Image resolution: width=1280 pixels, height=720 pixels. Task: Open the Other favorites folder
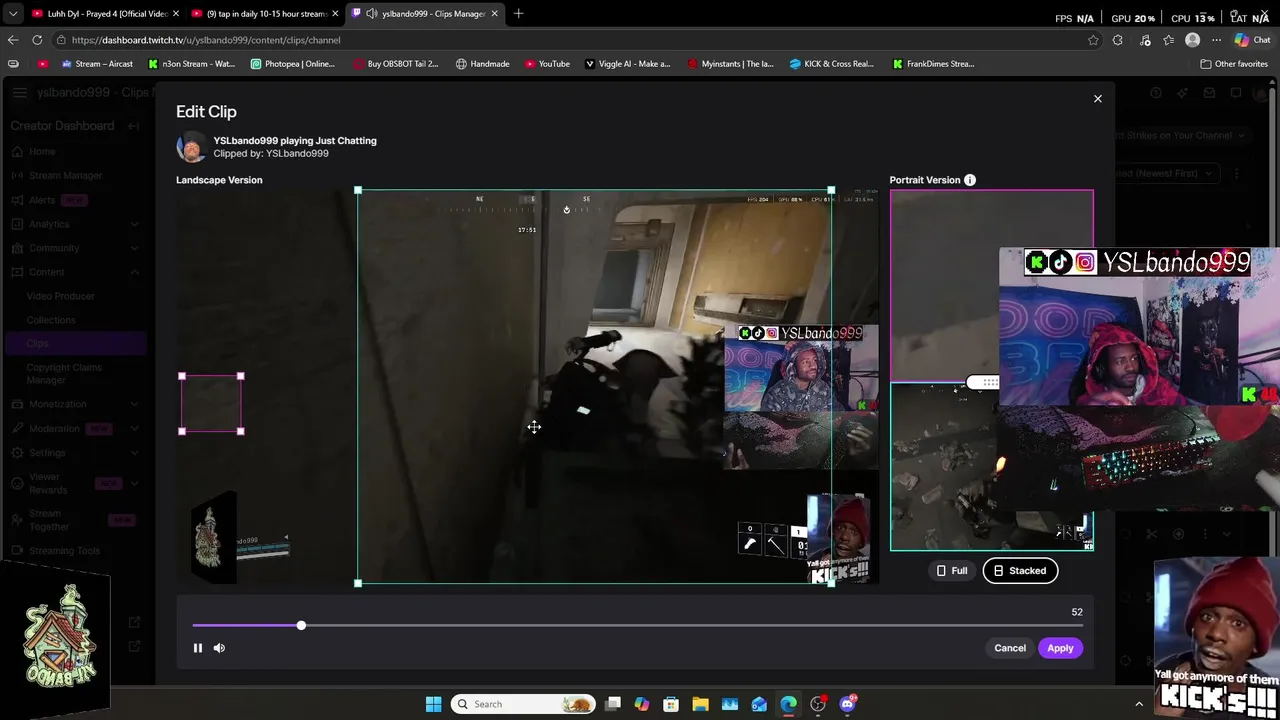coord(1234,64)
